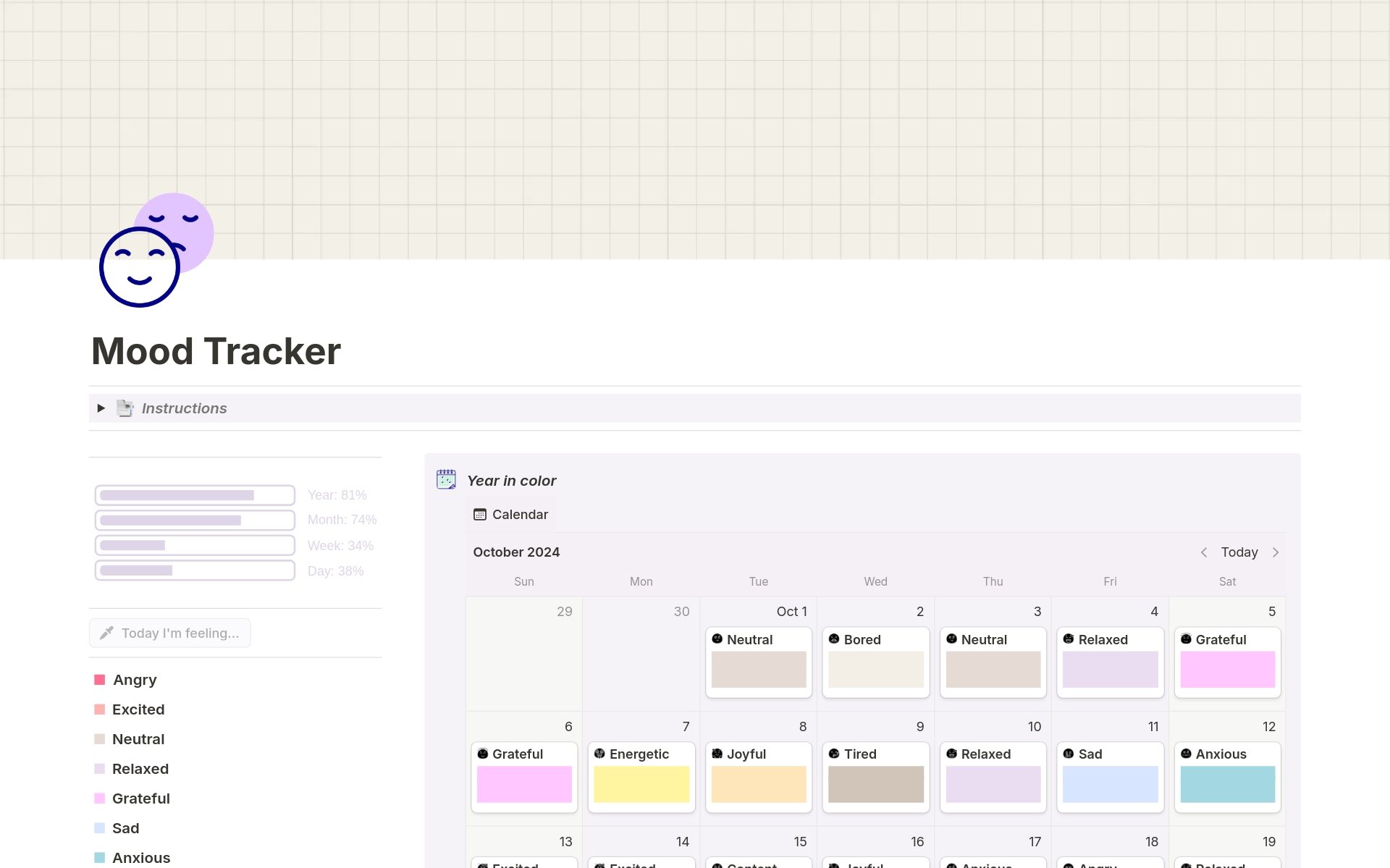The width and height of the screenshot is (1390, 868).
Task: Click the Angry legend item in sidebar
Action: click(x=135, y=680)
